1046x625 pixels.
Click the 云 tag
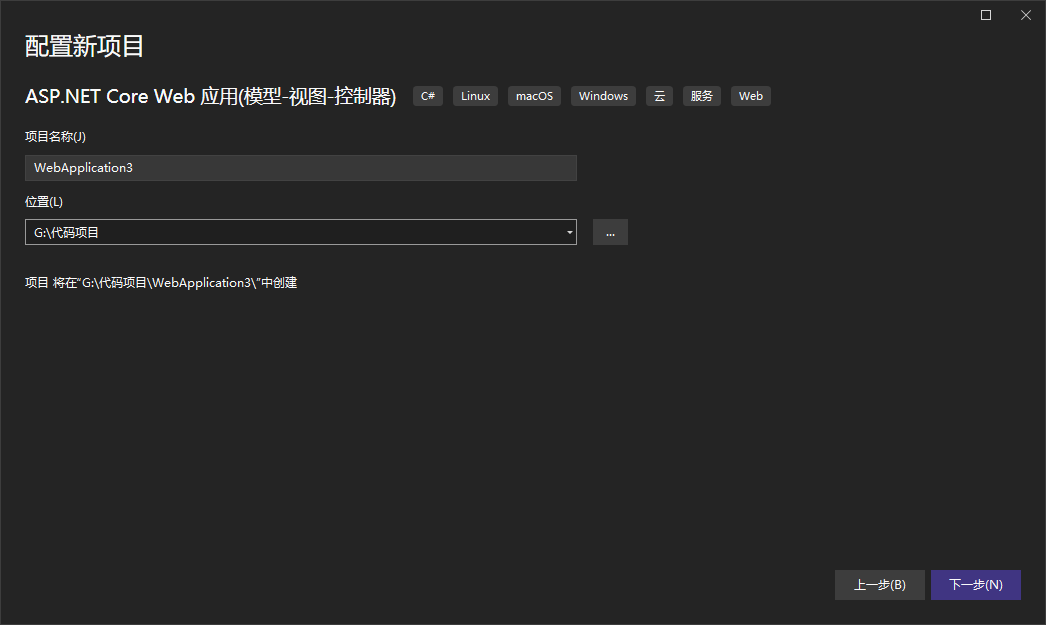(x=659, y=96)
